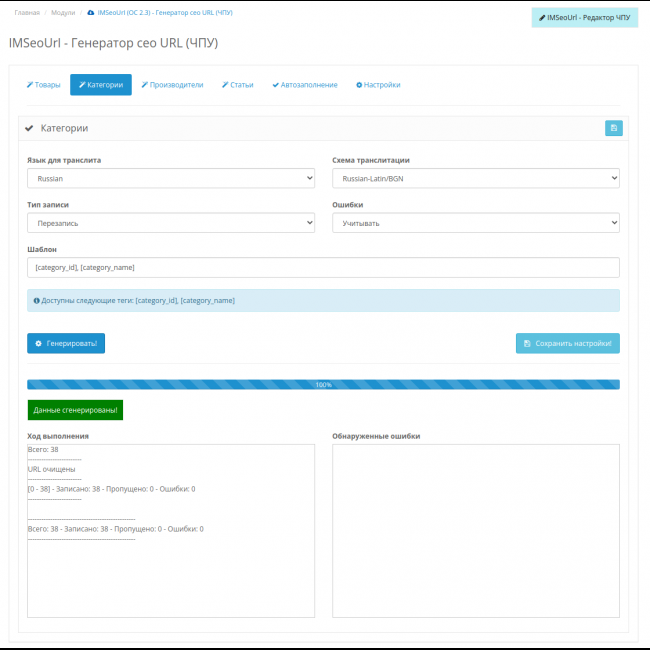Click the checkmark icon beside Категории heading

29,128
